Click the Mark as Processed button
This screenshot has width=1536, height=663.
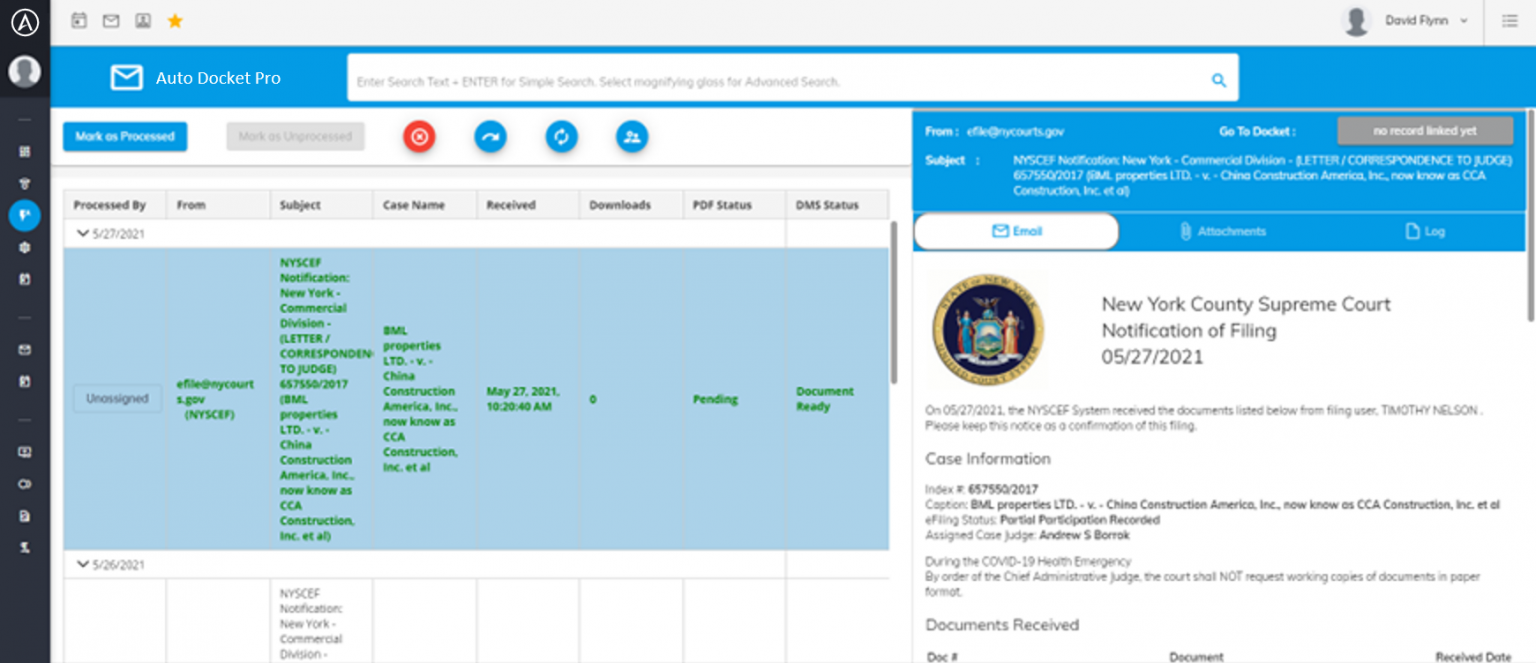coord(124,136)
